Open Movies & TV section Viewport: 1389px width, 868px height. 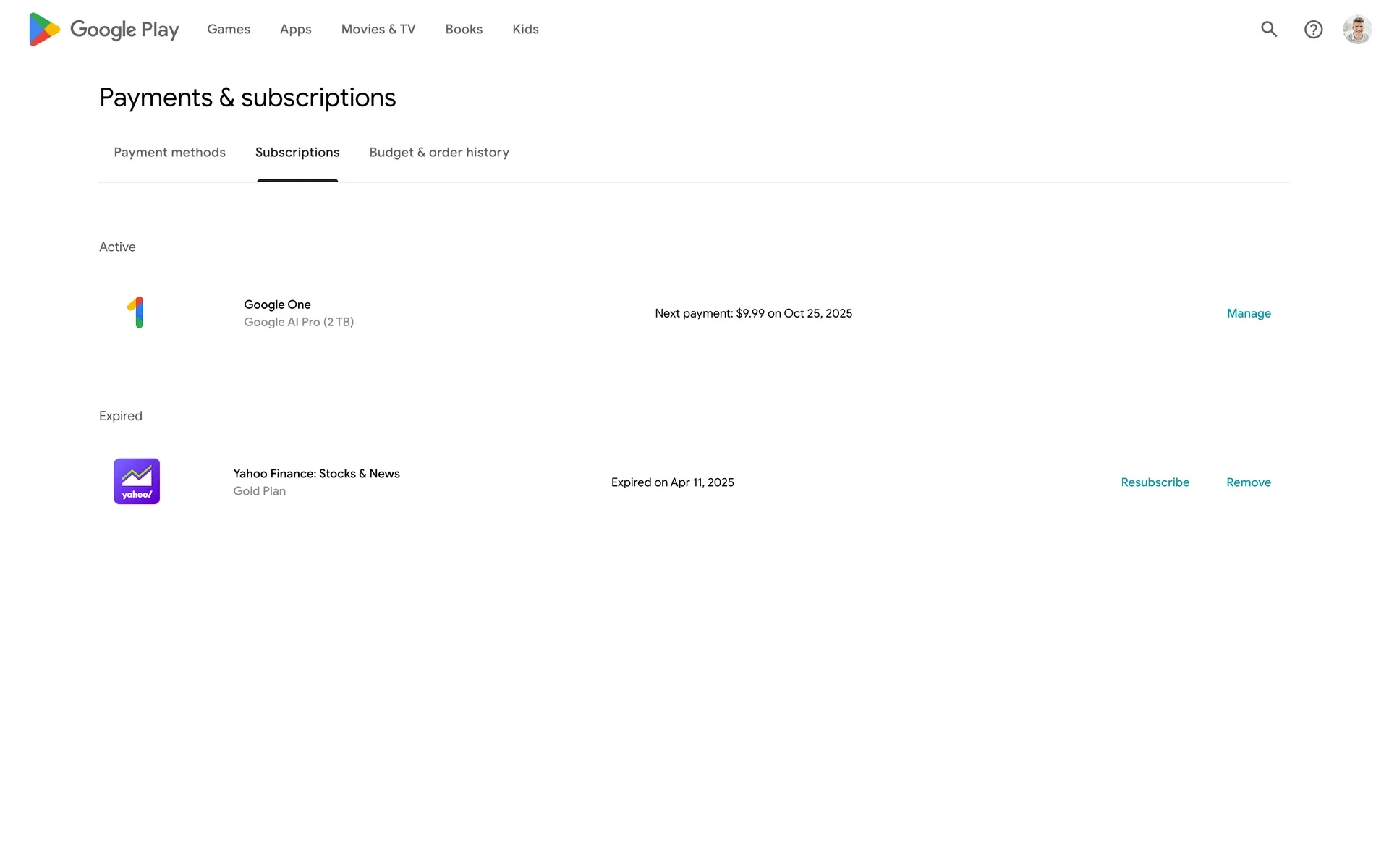click(378, 30)
